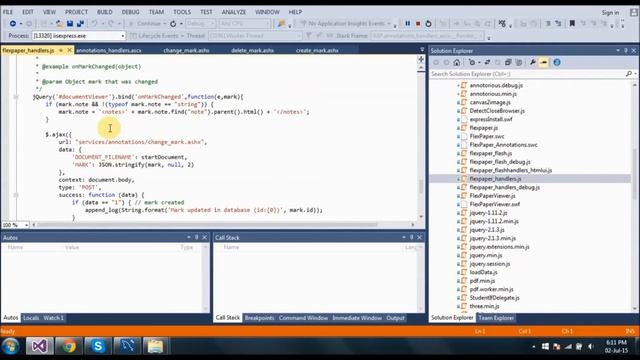Image resolution: width=640 pixels, height=360 pixels.
Task: Click the Hex display toolbar icon
Action: 502,24
